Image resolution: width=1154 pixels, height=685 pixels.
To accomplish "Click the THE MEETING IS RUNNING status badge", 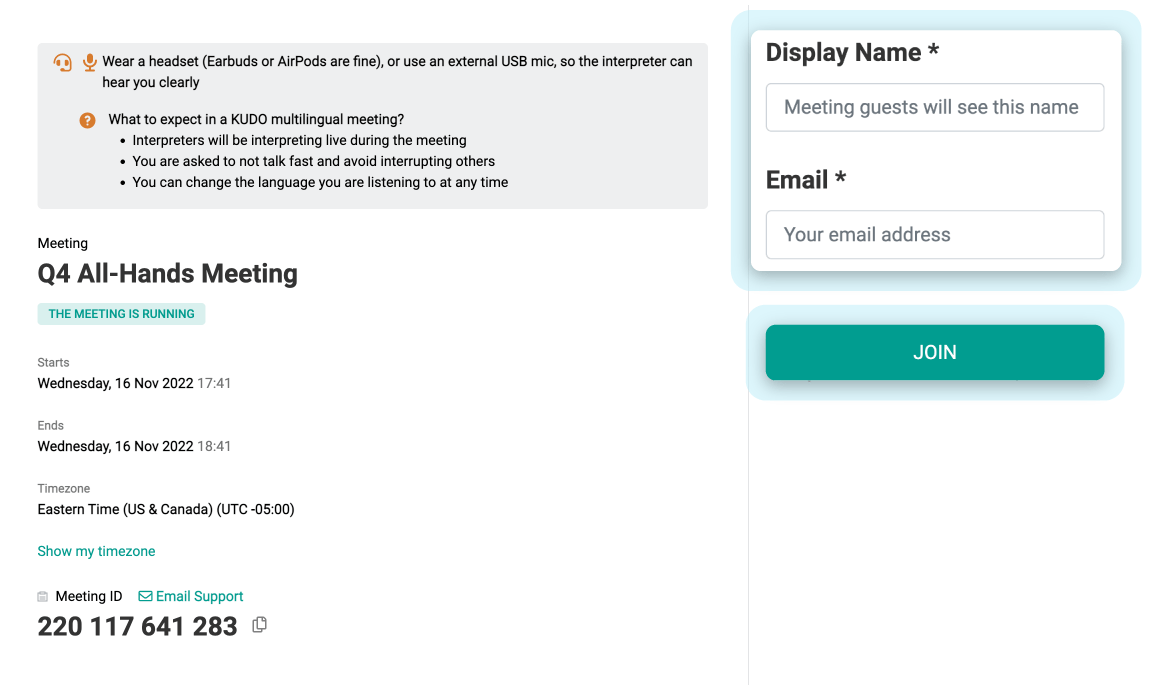I will (121, 313).
